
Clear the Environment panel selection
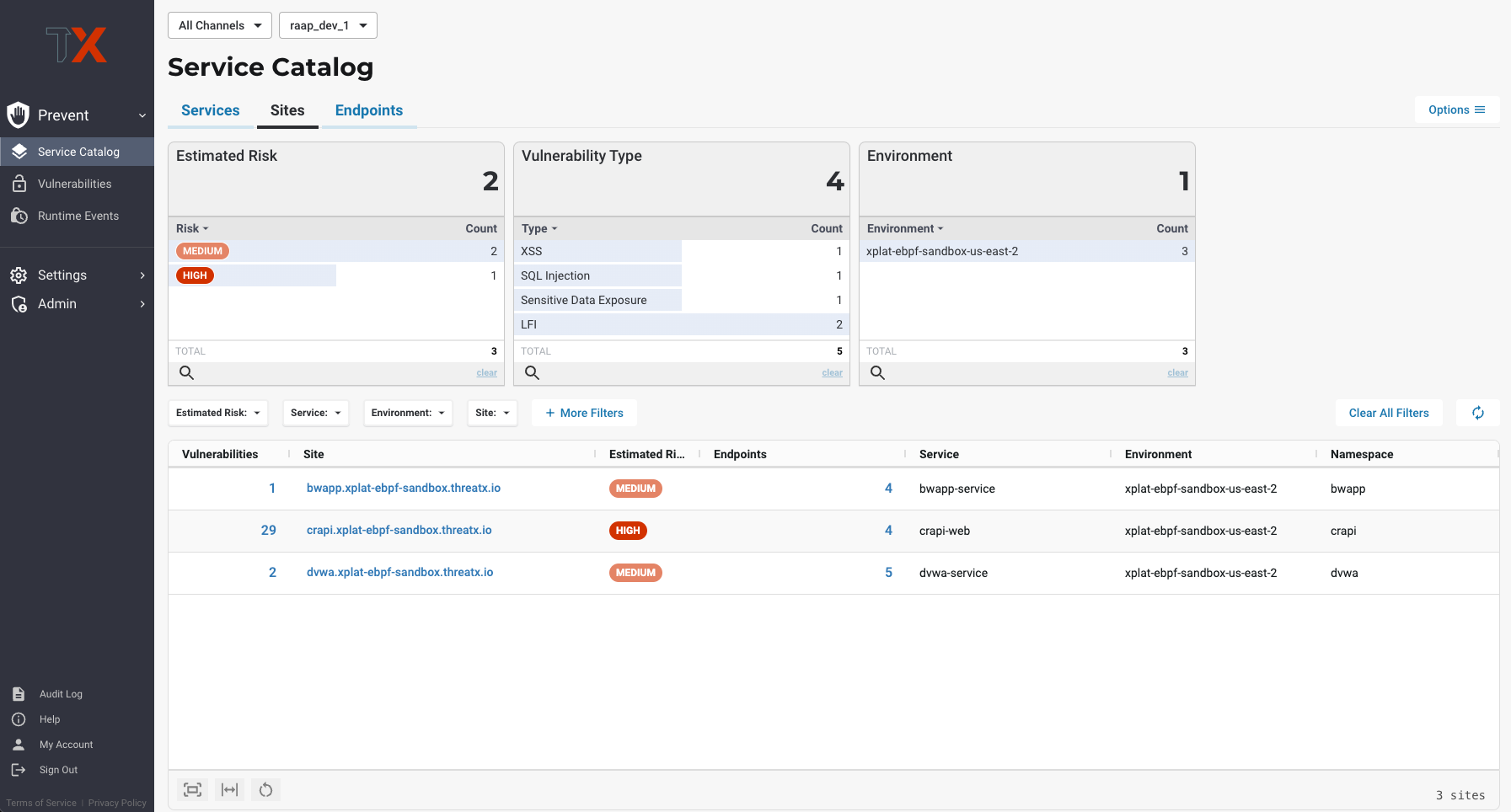[x=1177, y=372]
